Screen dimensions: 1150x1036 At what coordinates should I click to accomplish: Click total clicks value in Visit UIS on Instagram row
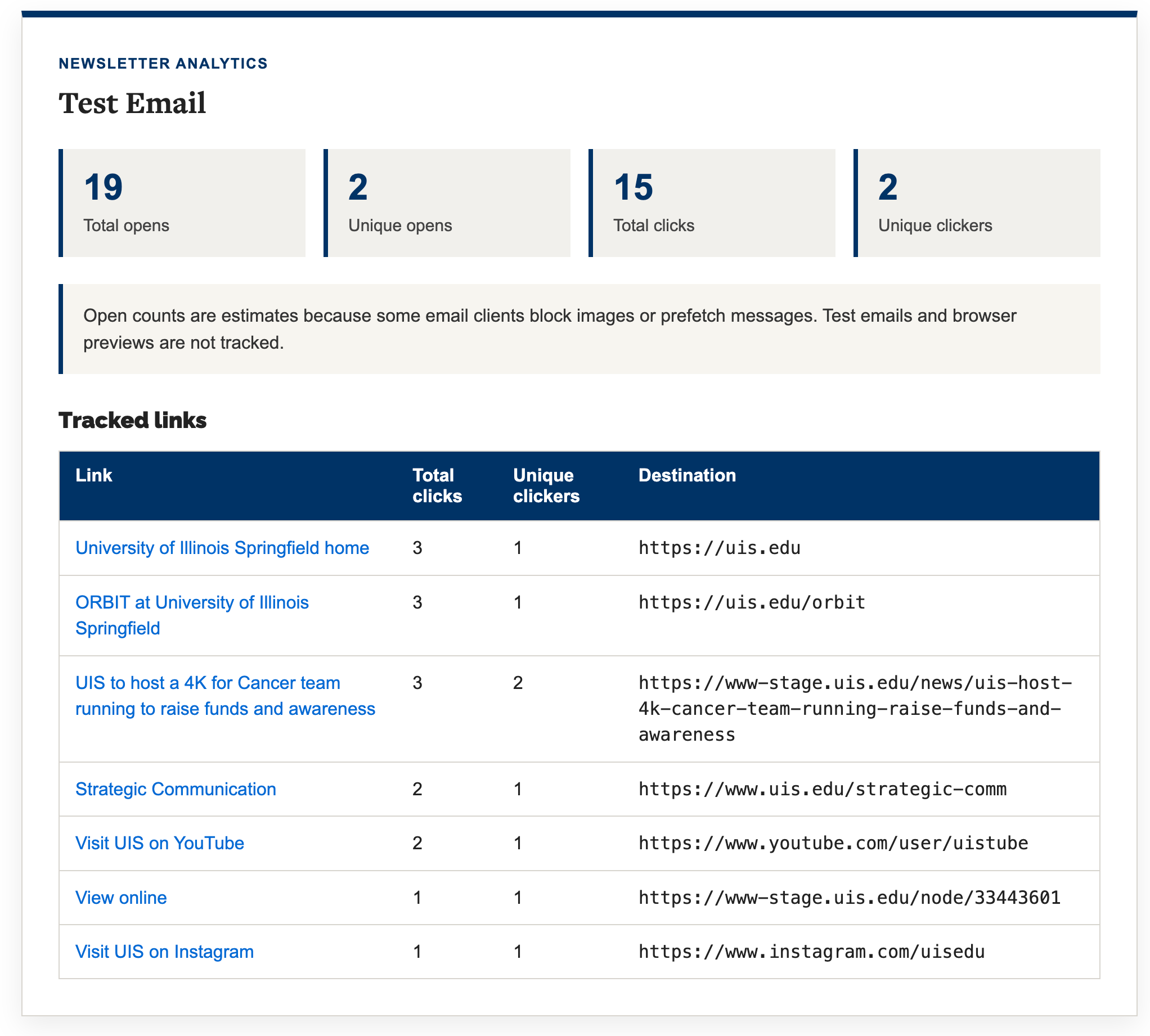tap(417, 952)
